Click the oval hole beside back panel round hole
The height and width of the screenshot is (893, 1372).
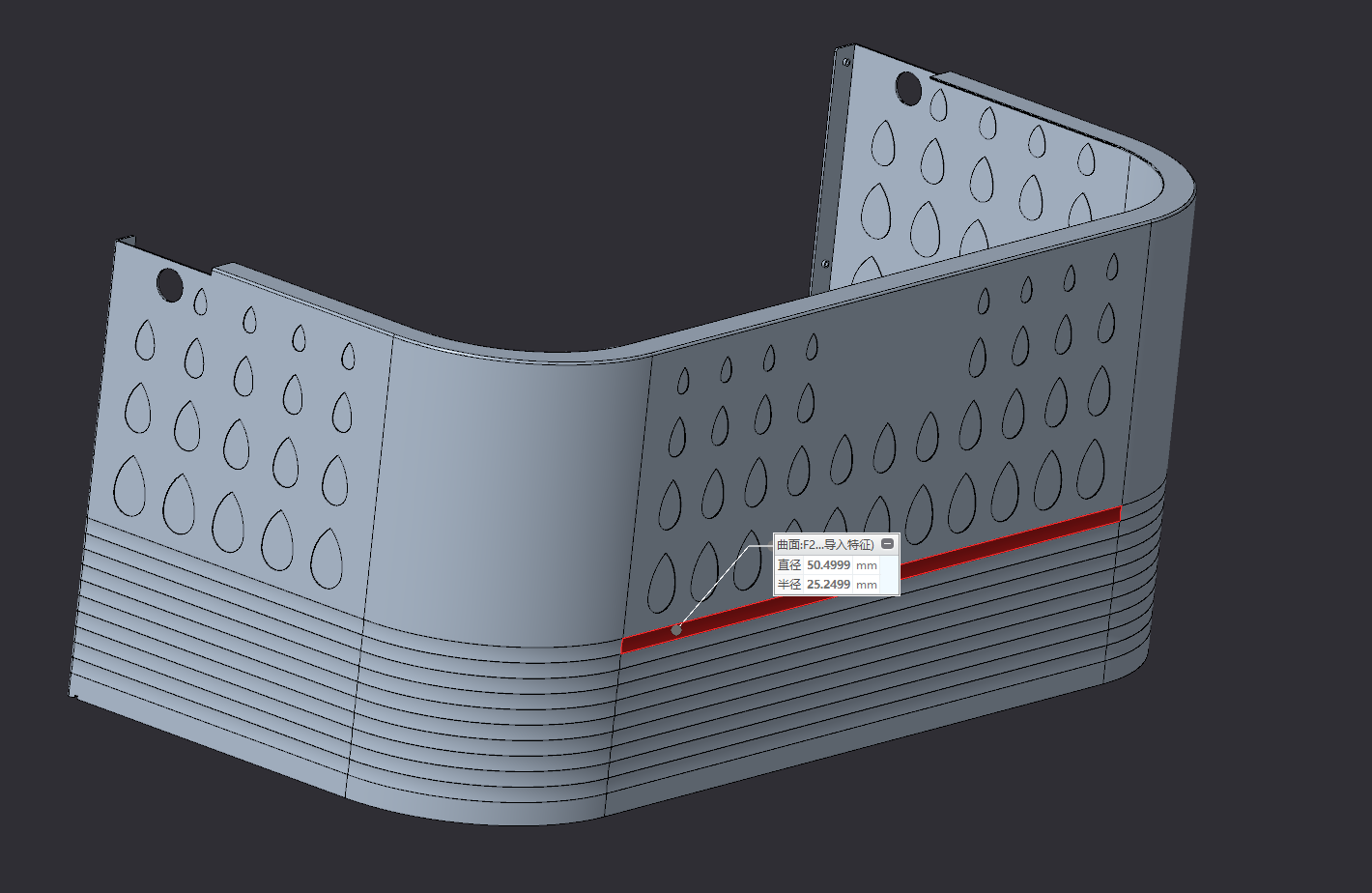pos(938,103)
